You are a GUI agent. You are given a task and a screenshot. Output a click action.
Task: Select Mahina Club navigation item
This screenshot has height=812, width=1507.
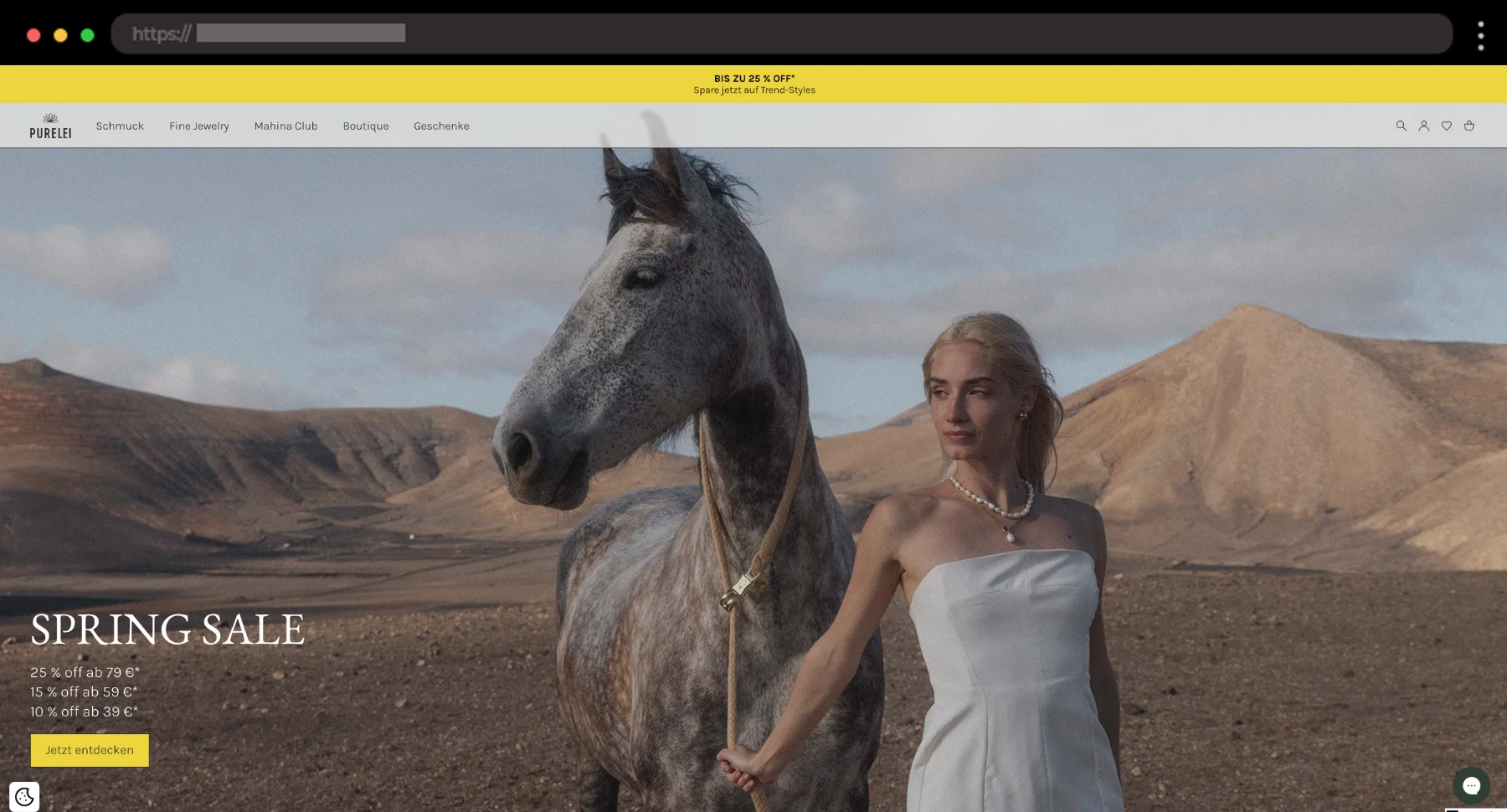[x=285, y=126]
